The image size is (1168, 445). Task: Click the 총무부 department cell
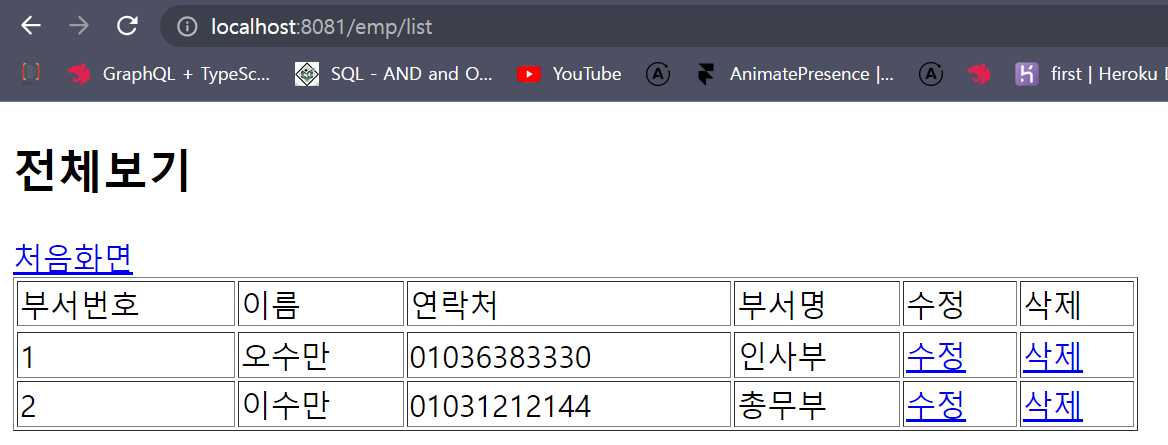[x=817, y=404]
